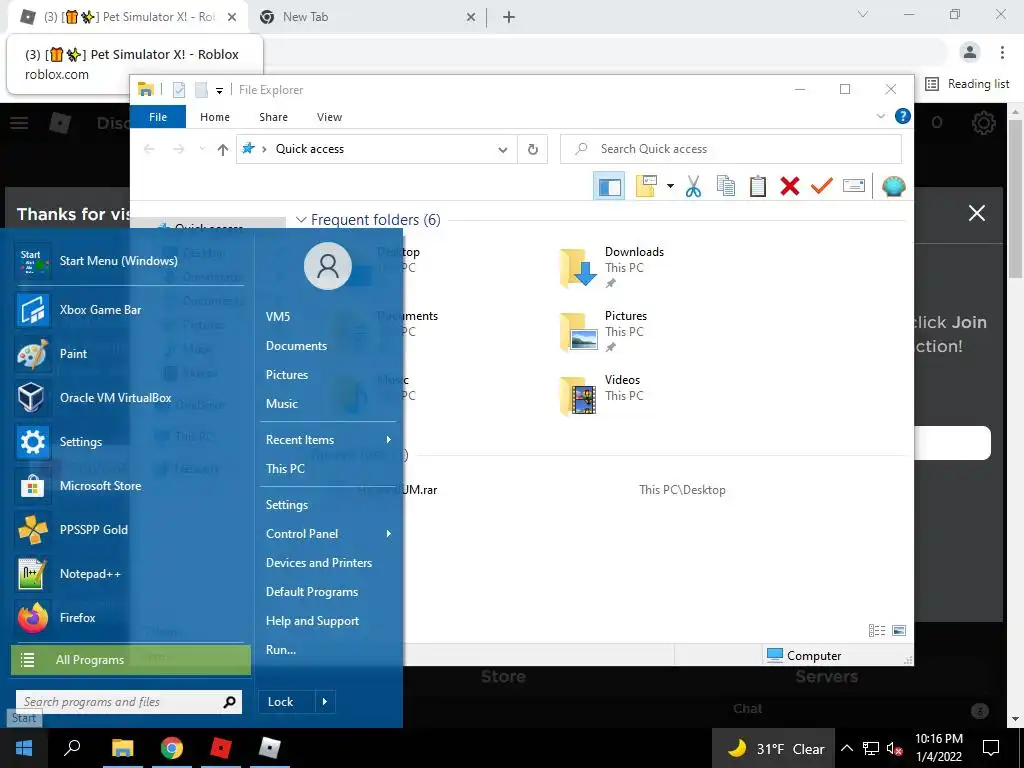Click All Programs in the Start menu

[131, 660]
